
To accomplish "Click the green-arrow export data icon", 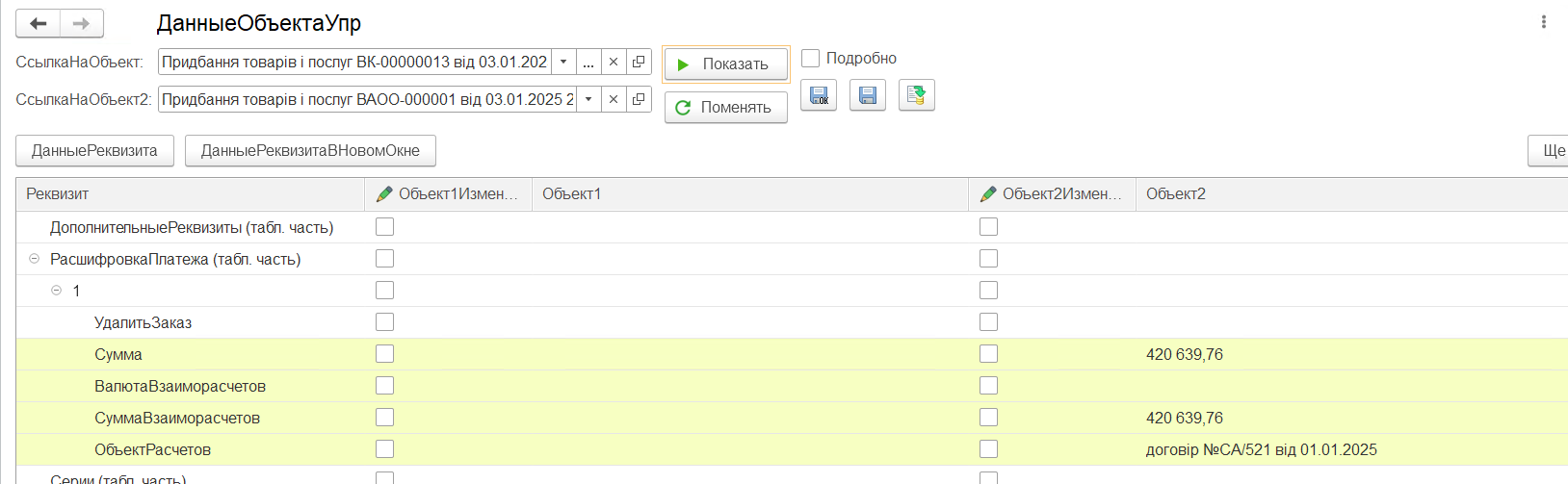I will [x=917, y=95].
